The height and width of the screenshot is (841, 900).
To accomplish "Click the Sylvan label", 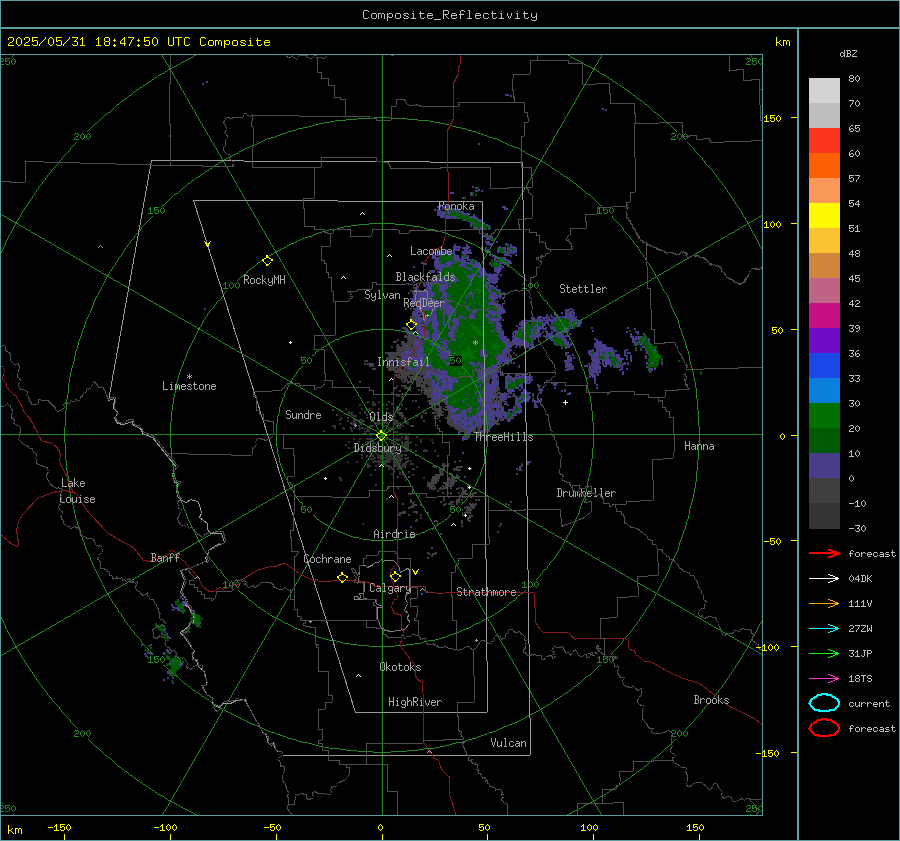I will tap(382, 295).
